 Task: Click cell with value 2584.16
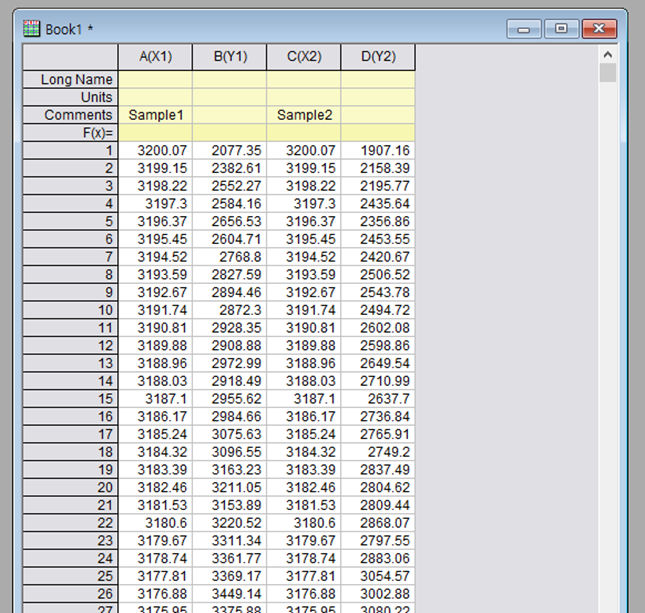tap(230, 204)
